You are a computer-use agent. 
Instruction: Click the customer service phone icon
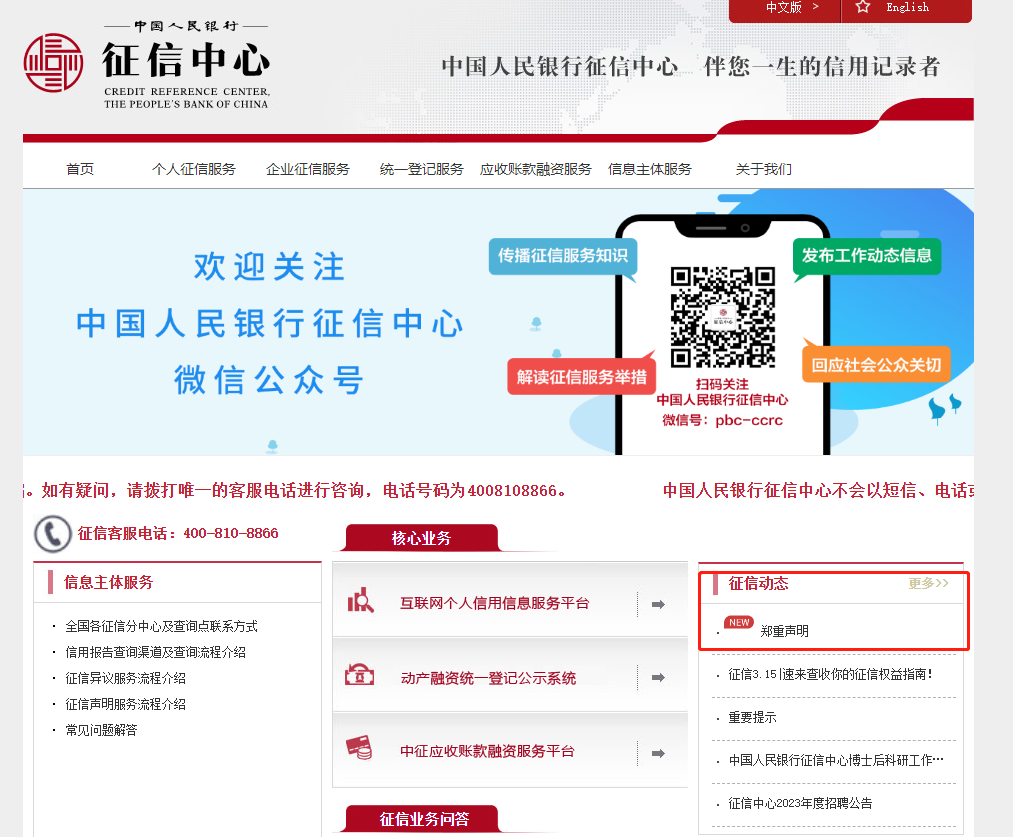tap(52, 534)
